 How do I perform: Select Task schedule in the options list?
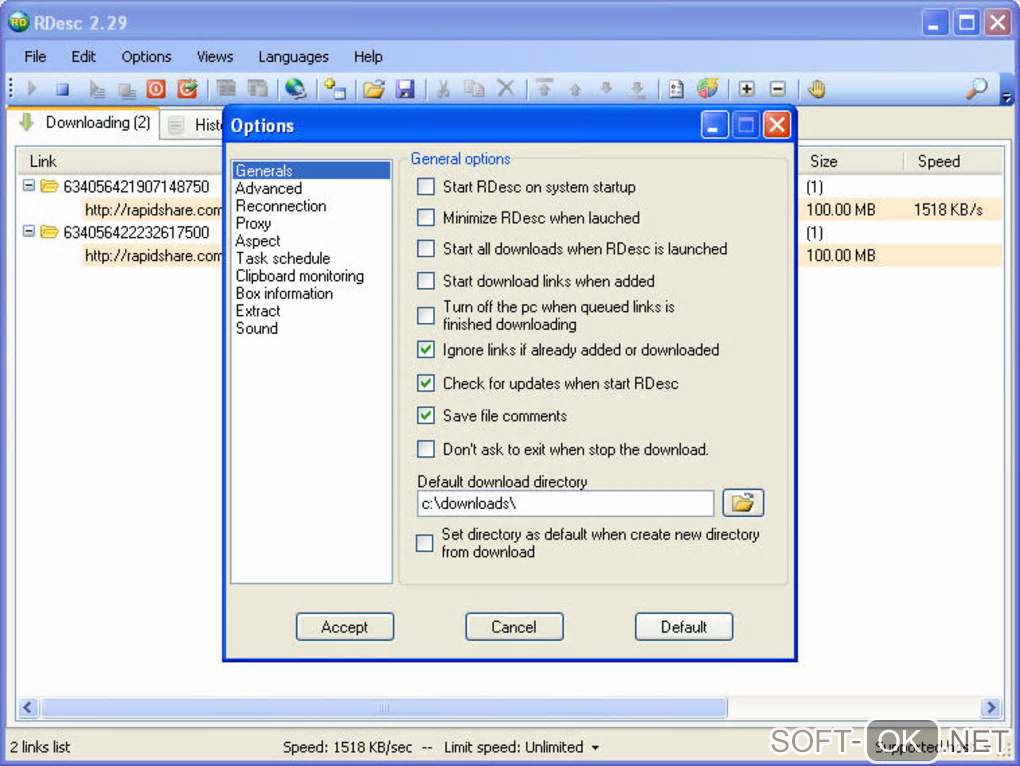[x=283, y=258]
